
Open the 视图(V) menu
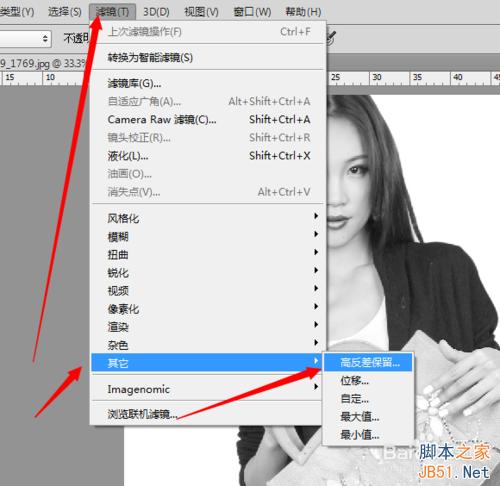[201, 12]
